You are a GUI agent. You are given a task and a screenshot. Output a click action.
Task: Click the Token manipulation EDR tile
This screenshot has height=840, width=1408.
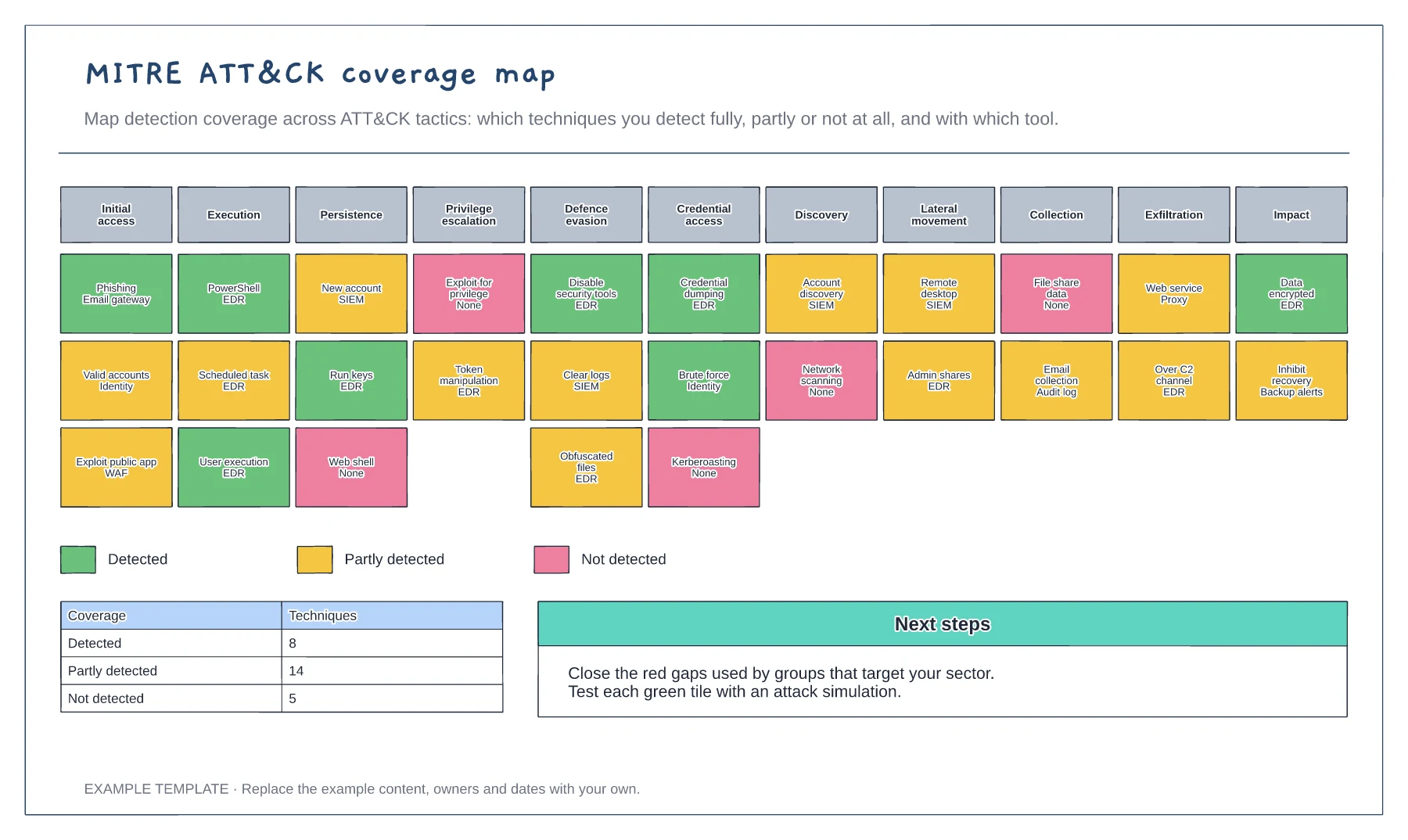[x=469, y=381]
